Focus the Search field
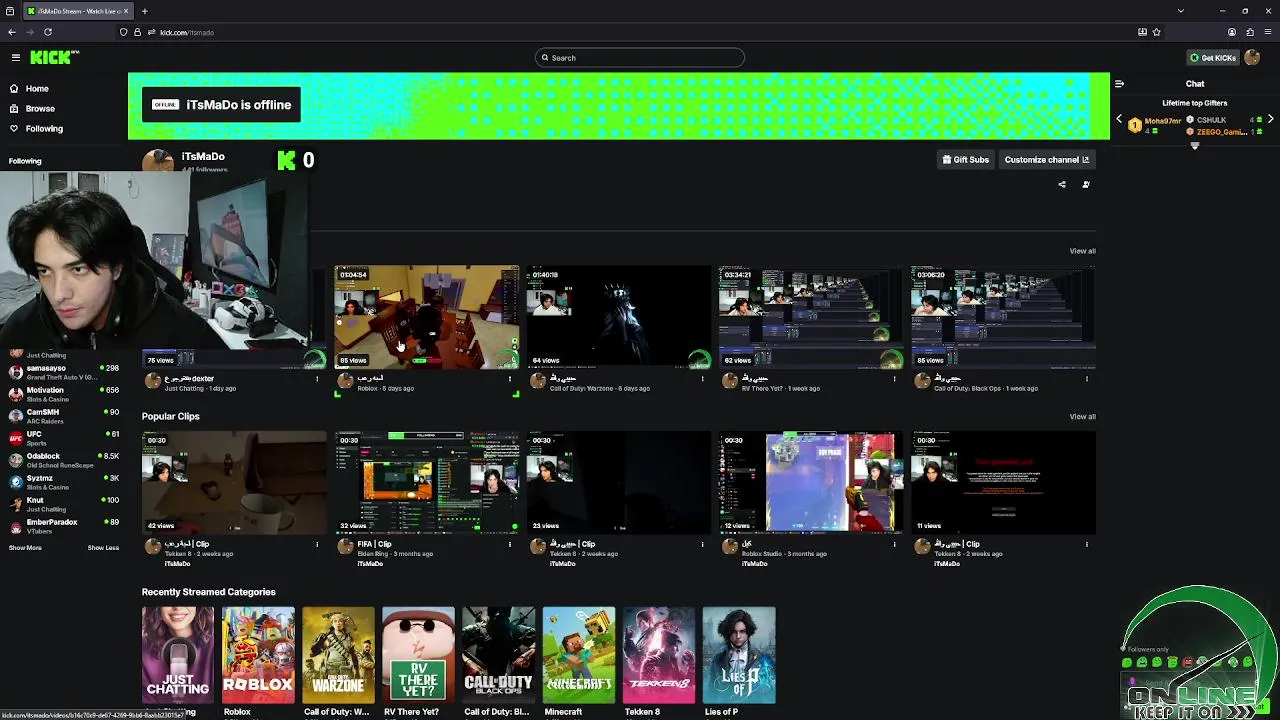Screen dimensions: 1280x720 coord(640,58)
